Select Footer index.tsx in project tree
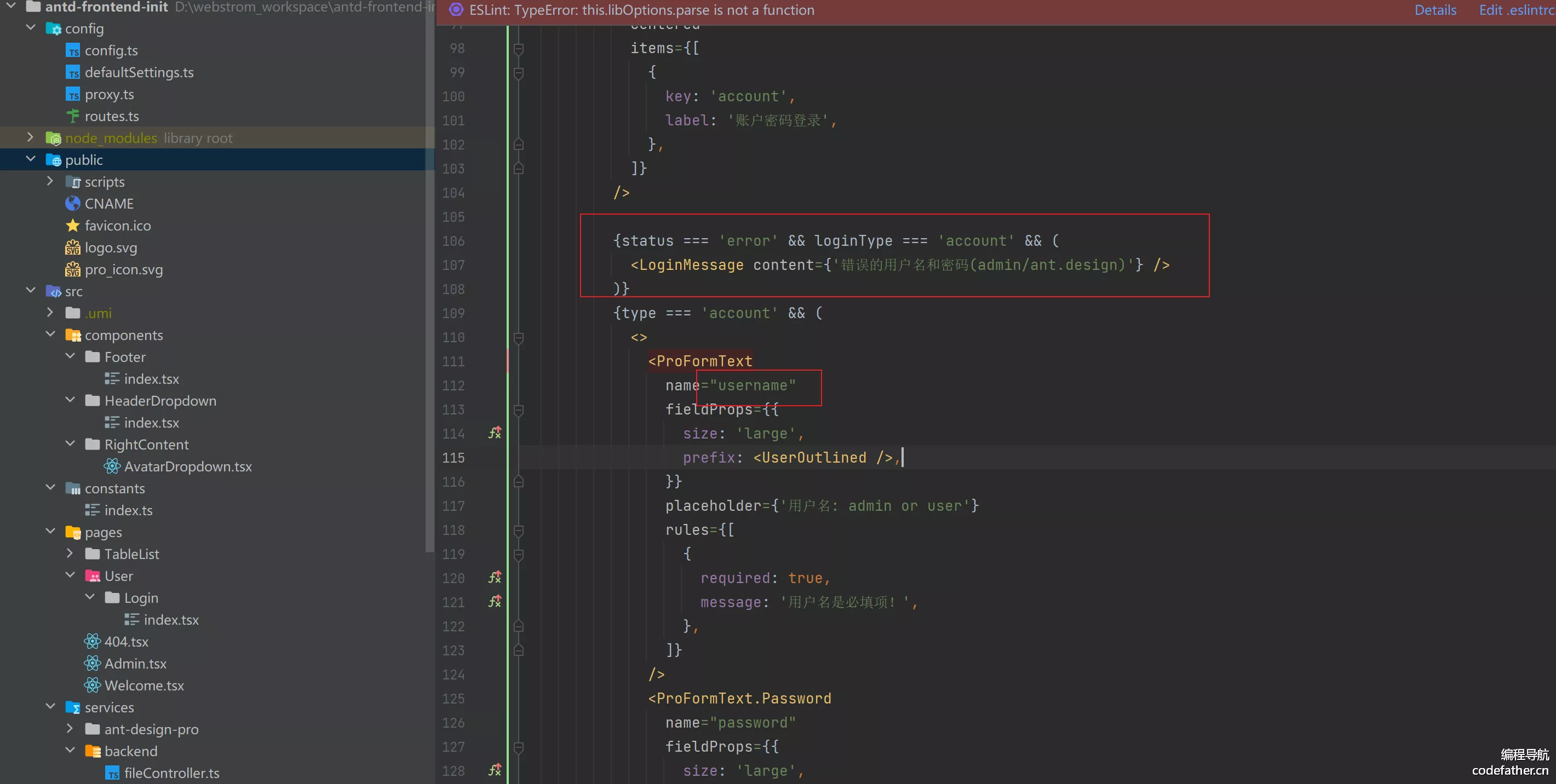The width and height of the screenshot is (1556, 784). click(x=152, y=379)
